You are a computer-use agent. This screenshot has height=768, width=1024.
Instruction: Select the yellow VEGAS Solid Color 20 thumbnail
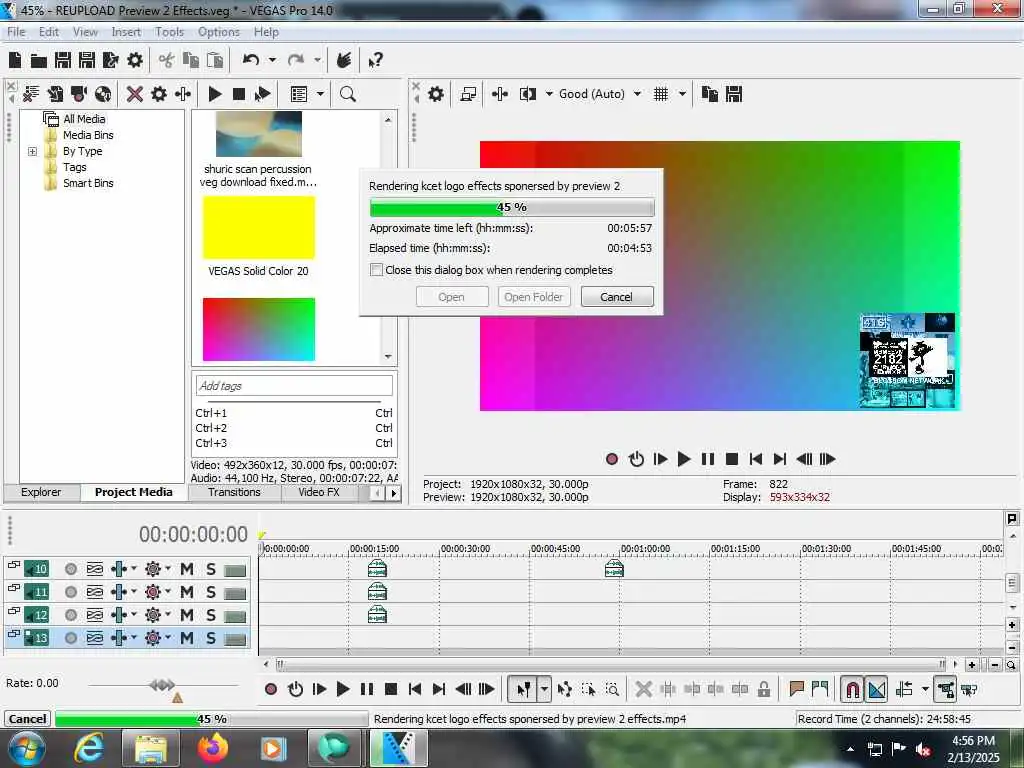coord(259,228)
